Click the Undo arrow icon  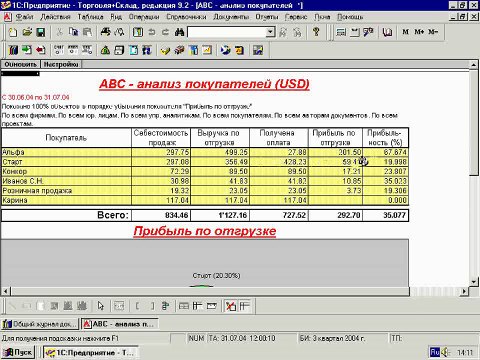click(152, 32)
